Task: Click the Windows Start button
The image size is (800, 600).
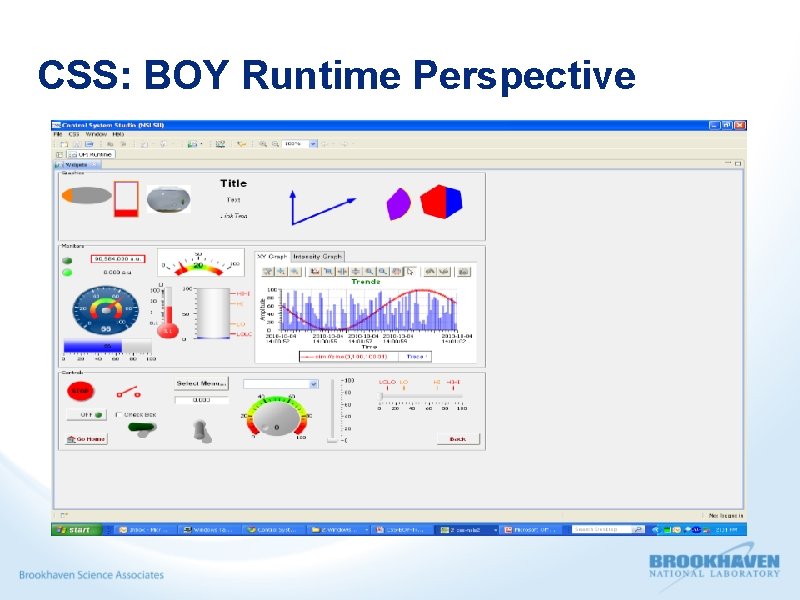Action: pos(76,530)
